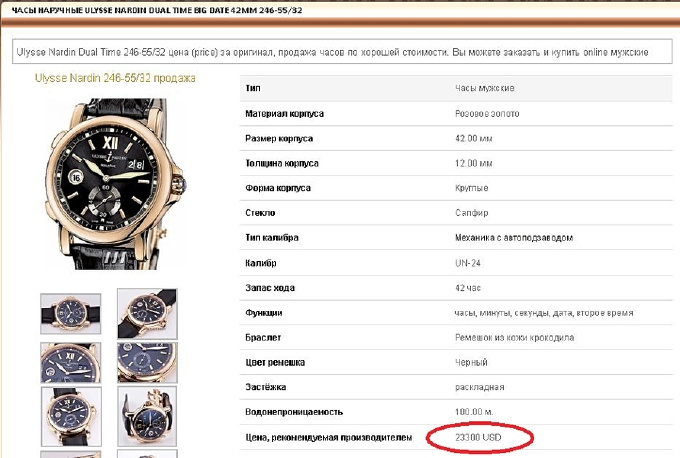Click the 'Калибр' row label
Viewport: 680px width, 458px height.
(x=262, y=262)
